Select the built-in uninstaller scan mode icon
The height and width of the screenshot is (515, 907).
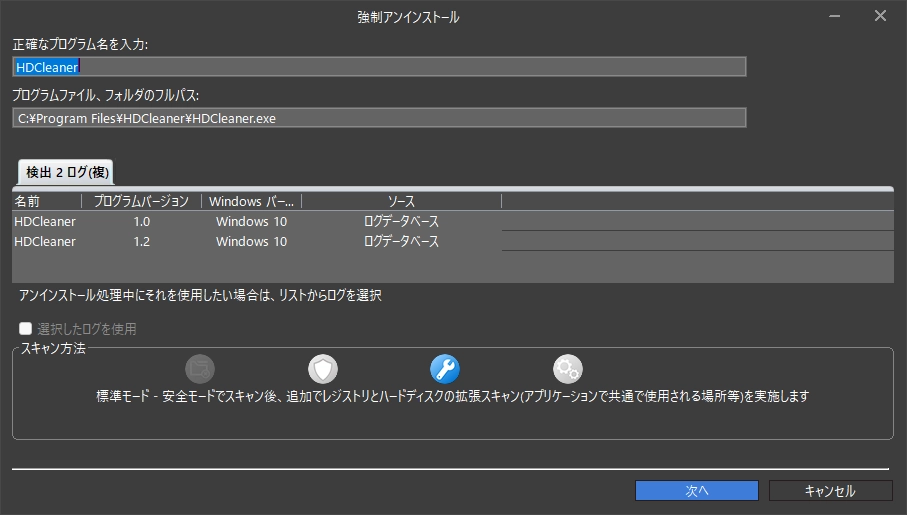click(x=200, y=369)
